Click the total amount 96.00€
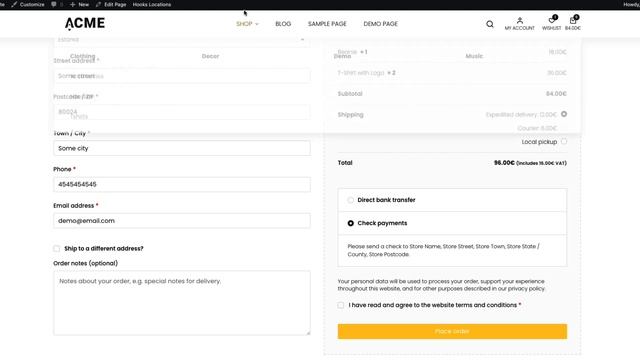The height and width of the screenshot is (360, 640). coord(504,162)
